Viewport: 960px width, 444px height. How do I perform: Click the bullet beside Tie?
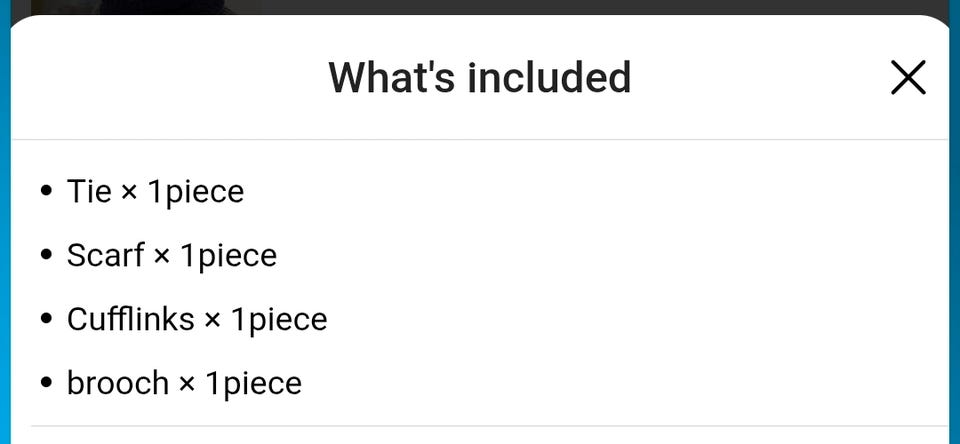[45, 190]
